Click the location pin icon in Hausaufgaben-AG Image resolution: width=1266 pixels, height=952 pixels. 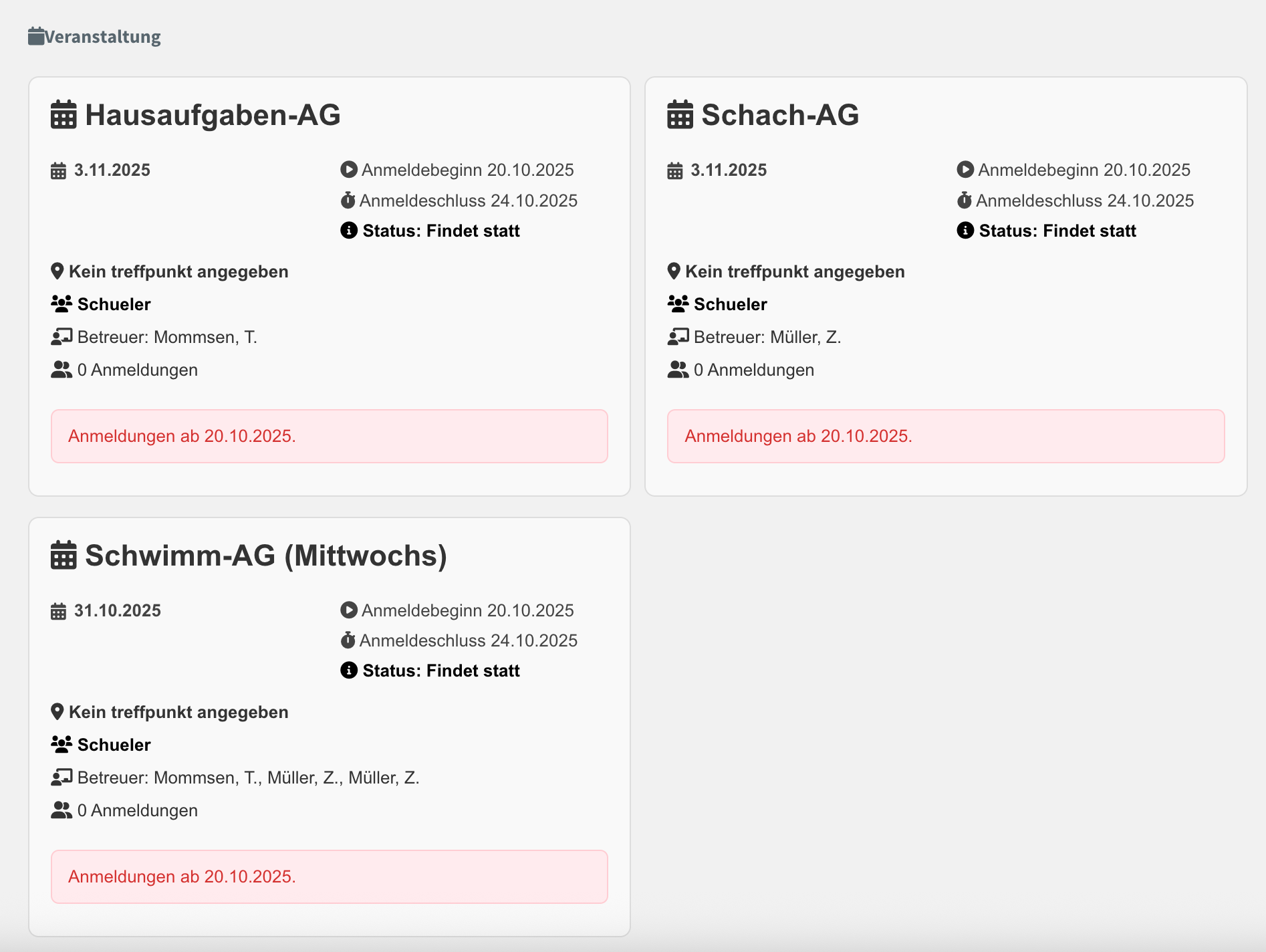click(x=57, y=271)
